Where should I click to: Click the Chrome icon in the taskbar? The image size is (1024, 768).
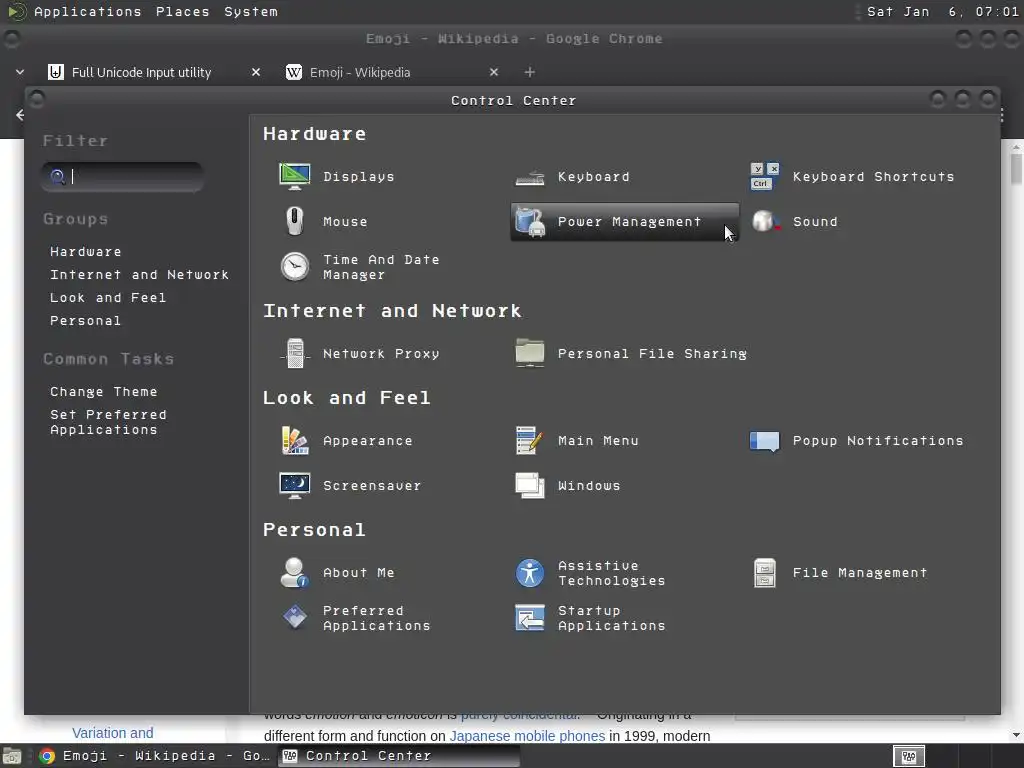[x=46, y=756]
